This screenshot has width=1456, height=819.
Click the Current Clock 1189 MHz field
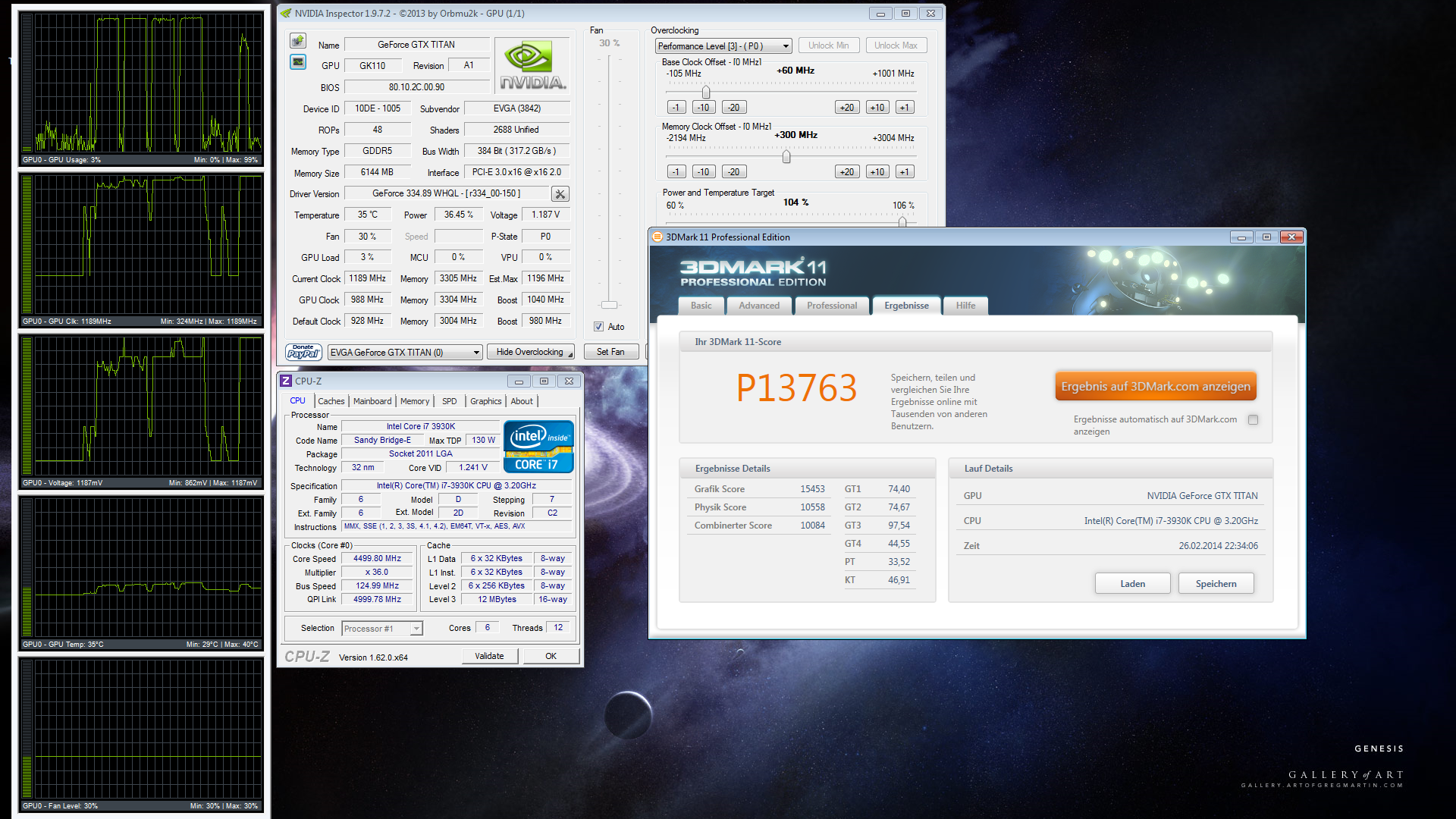tap(368, 278)
